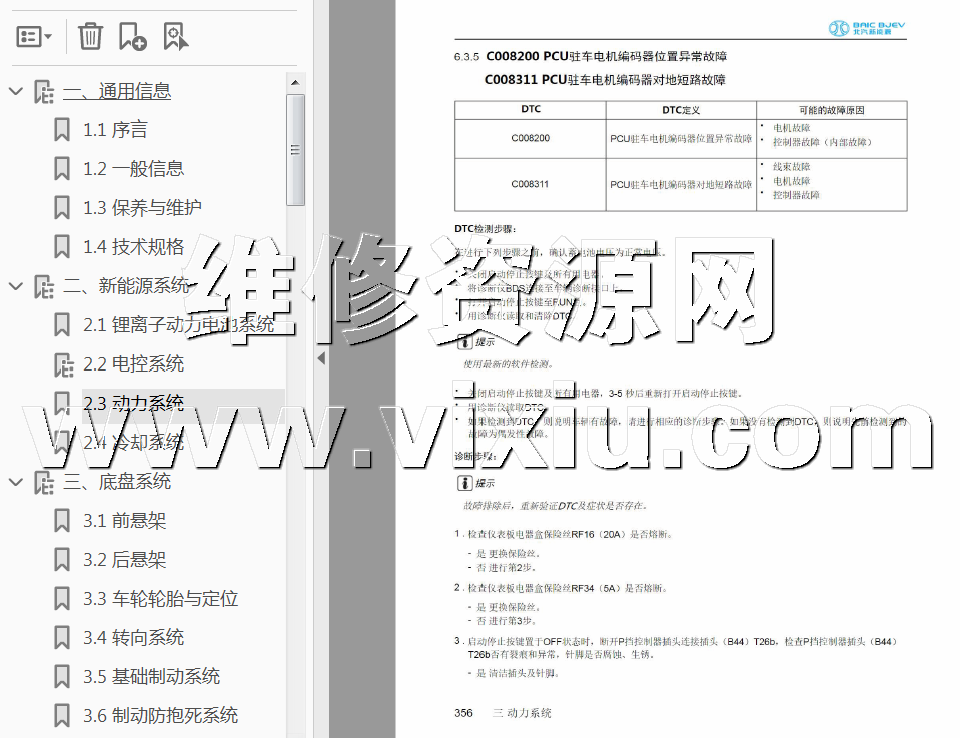This screenshot has height=738, width=960.
Task: Open the 3.3 车轮轮胎与定位 bookmark
Action: 160,599
